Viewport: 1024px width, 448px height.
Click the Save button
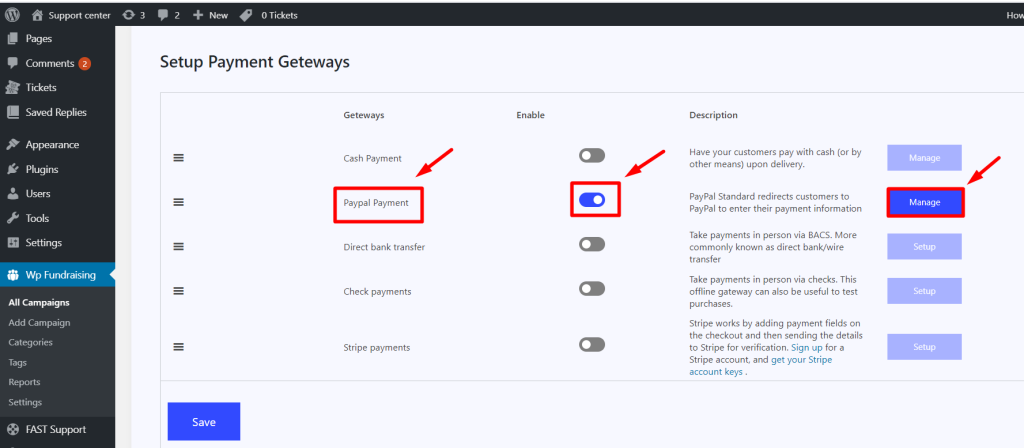204,422
